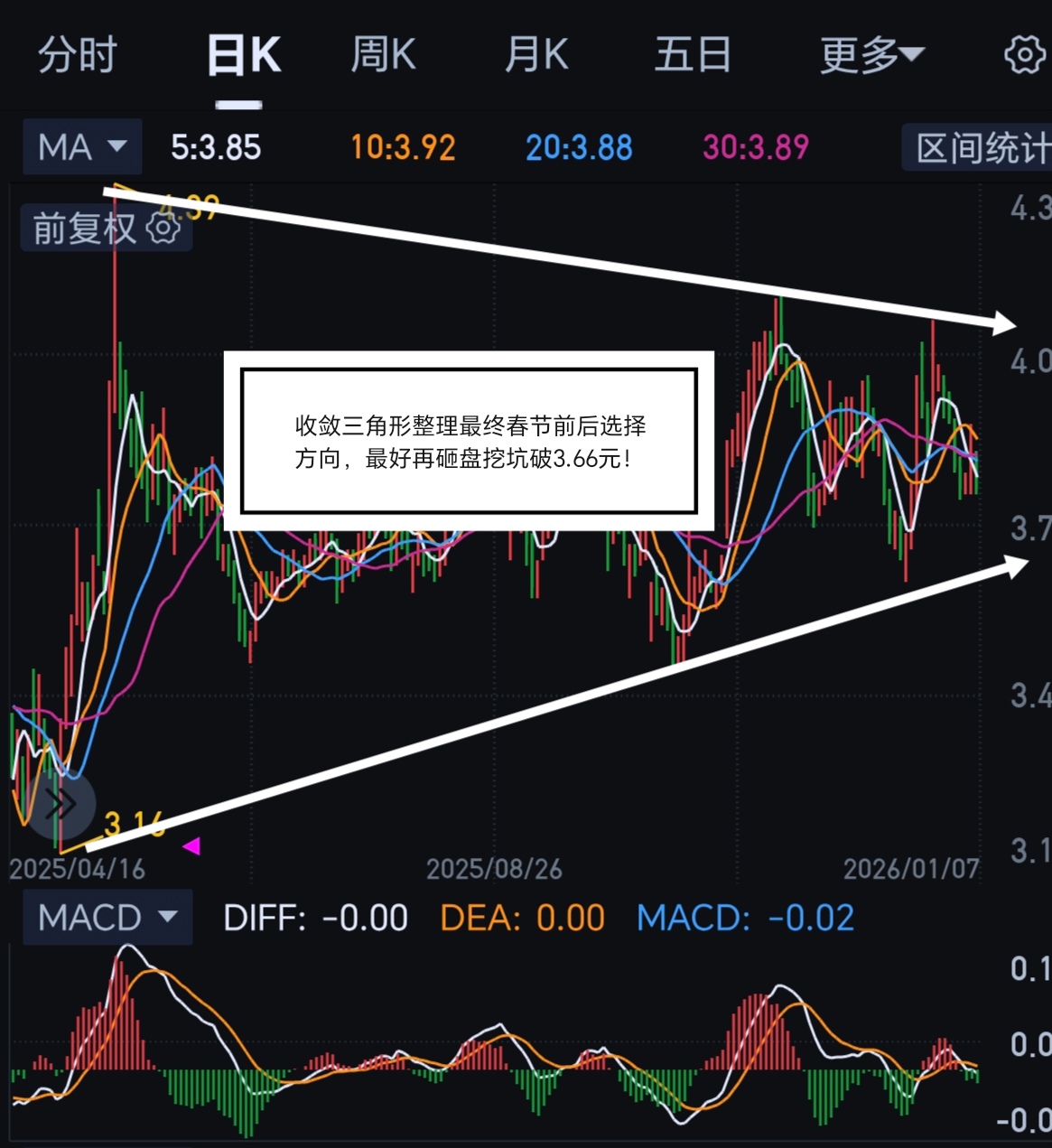This screenshot has height=1148, width=1052.
Task: Click the orange MA 10:3.92 label
Action: coord(403,147)
